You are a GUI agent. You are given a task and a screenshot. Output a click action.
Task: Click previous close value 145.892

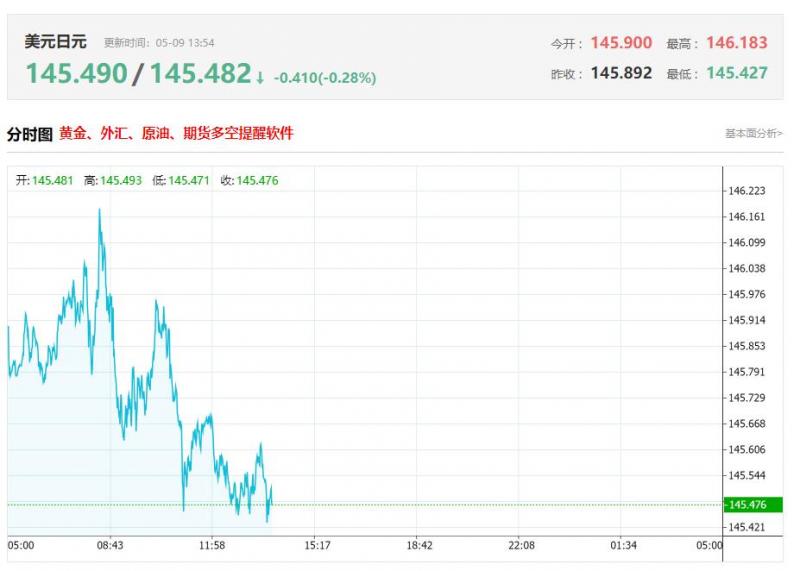(x=621, y=73)
